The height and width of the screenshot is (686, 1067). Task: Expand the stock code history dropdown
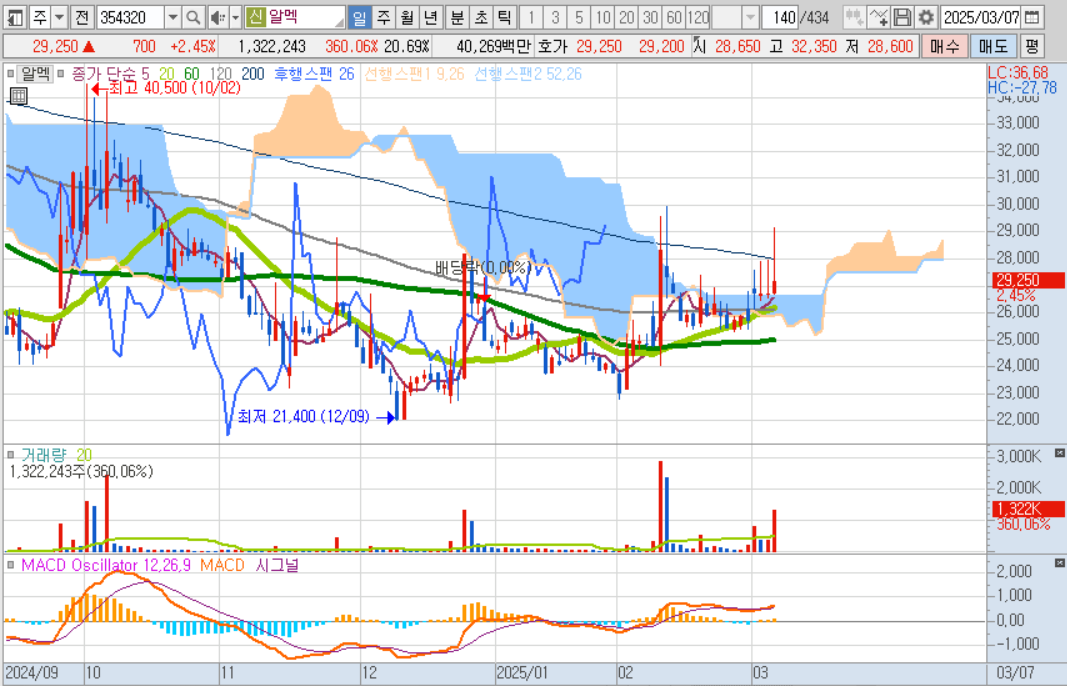point(173,17)
